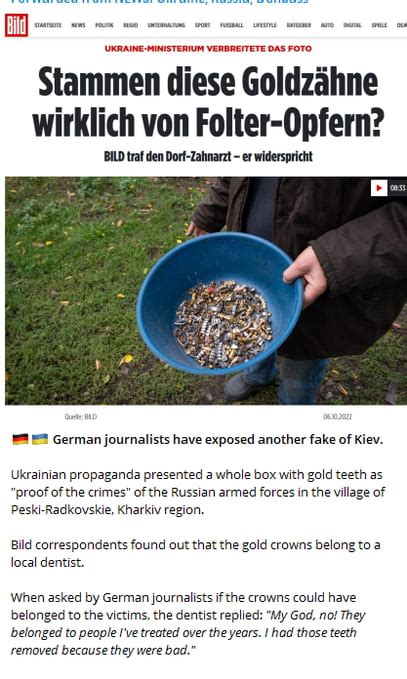Click the forwarded-from channel link
Image resolution: width=407 pixels, height=679 pixels.
(x=160, y=2)
